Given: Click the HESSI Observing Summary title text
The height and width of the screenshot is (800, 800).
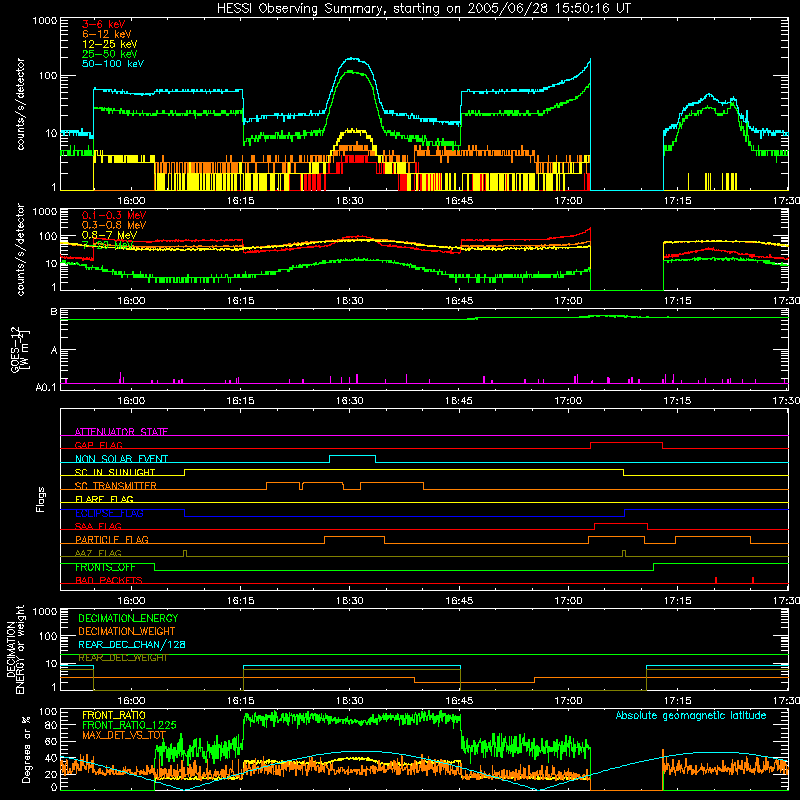Looking at the screenshot, I should click(423, 9).
